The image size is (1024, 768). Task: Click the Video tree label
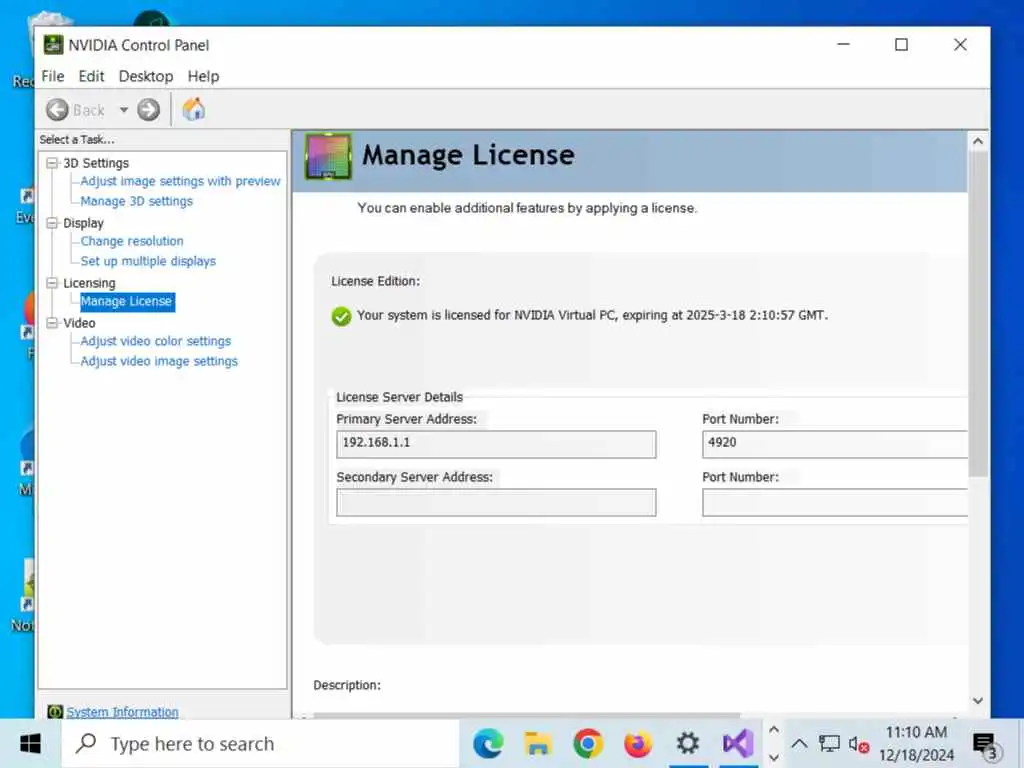pos(79,323)
